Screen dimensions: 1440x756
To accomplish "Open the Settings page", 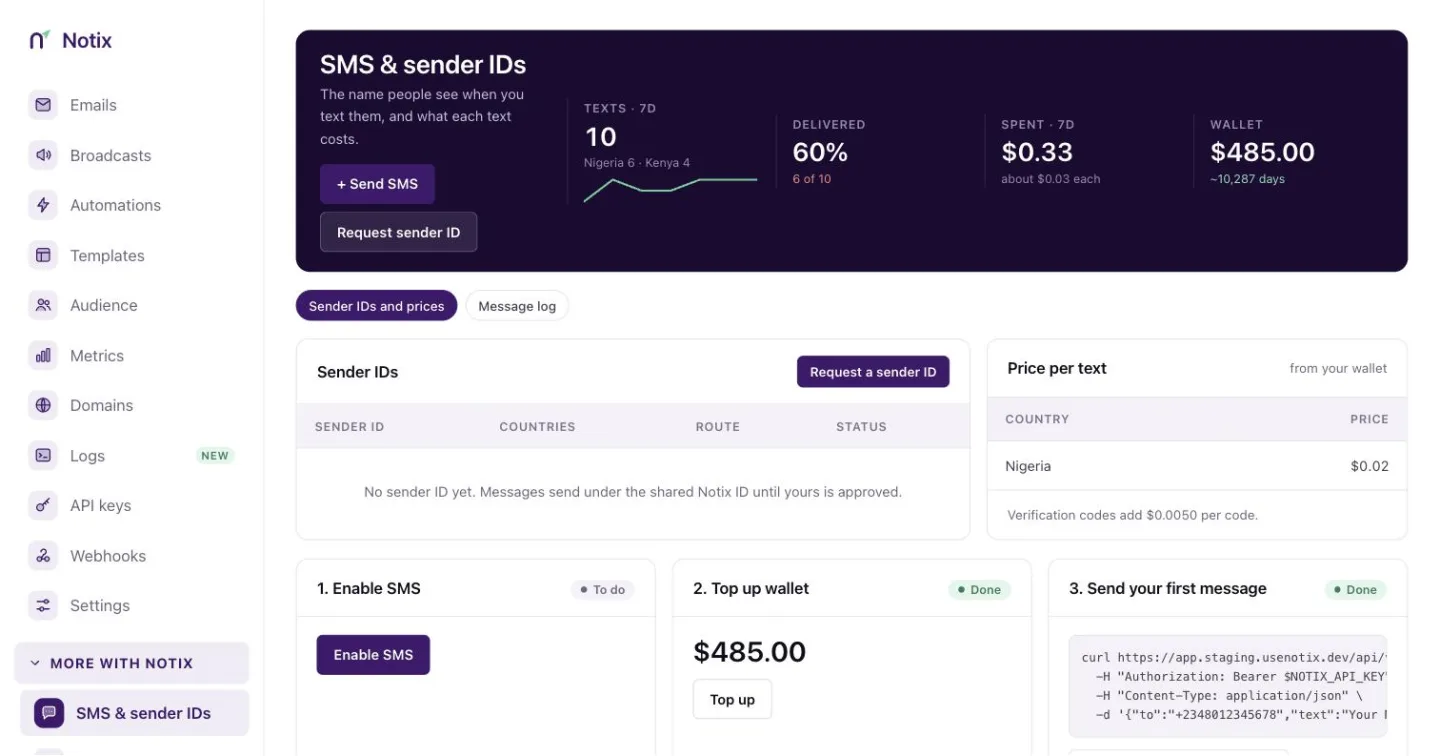I will (131, 605).
